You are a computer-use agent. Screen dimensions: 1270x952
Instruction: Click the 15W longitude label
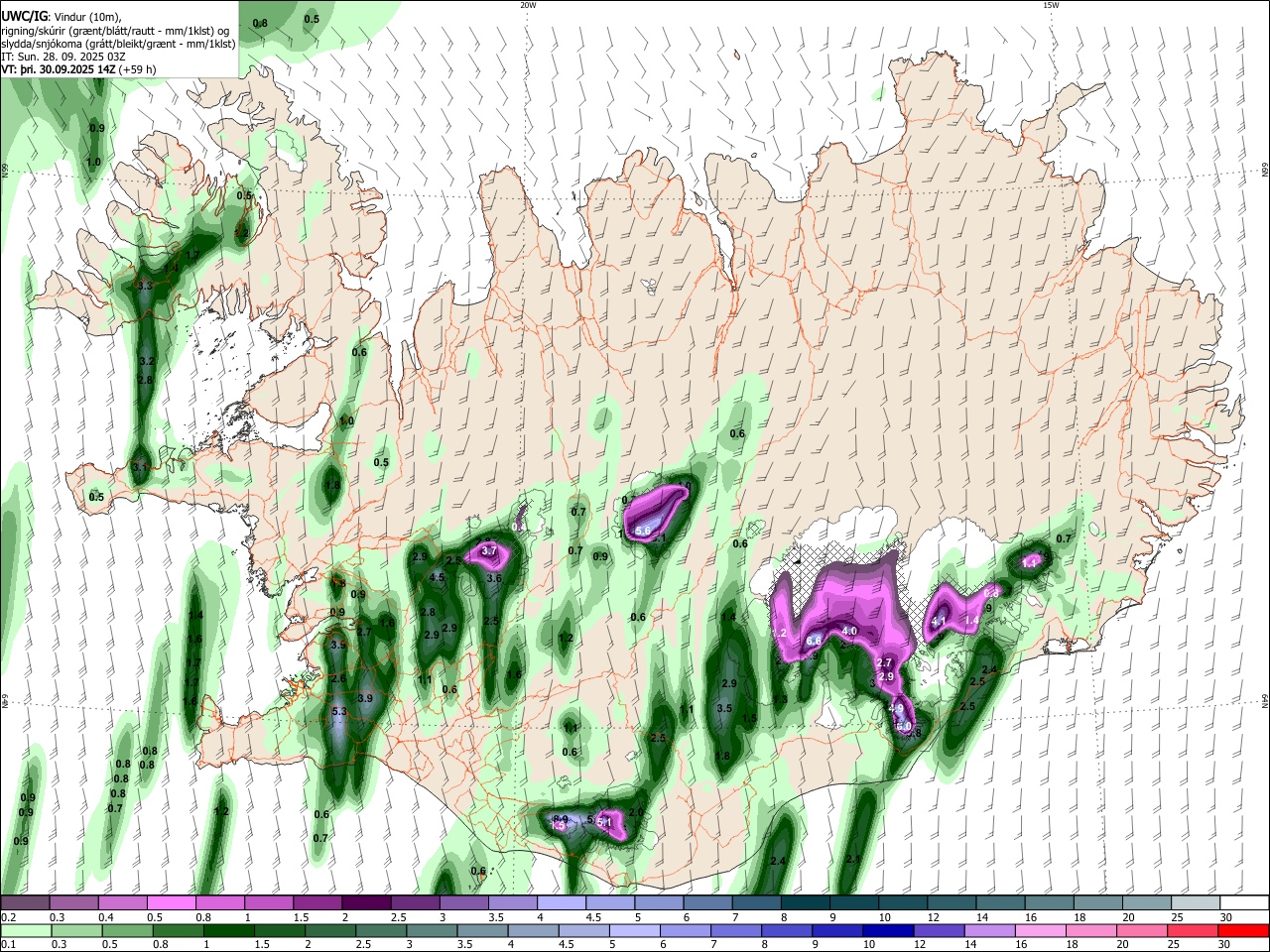click(1051, 5)
